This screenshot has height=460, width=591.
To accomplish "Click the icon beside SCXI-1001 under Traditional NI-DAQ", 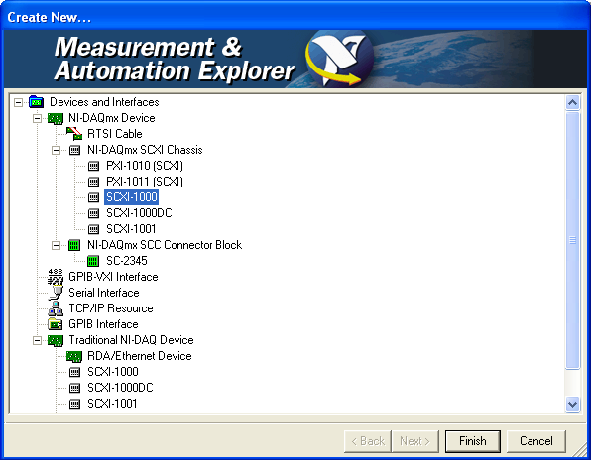I will point(74,405).
